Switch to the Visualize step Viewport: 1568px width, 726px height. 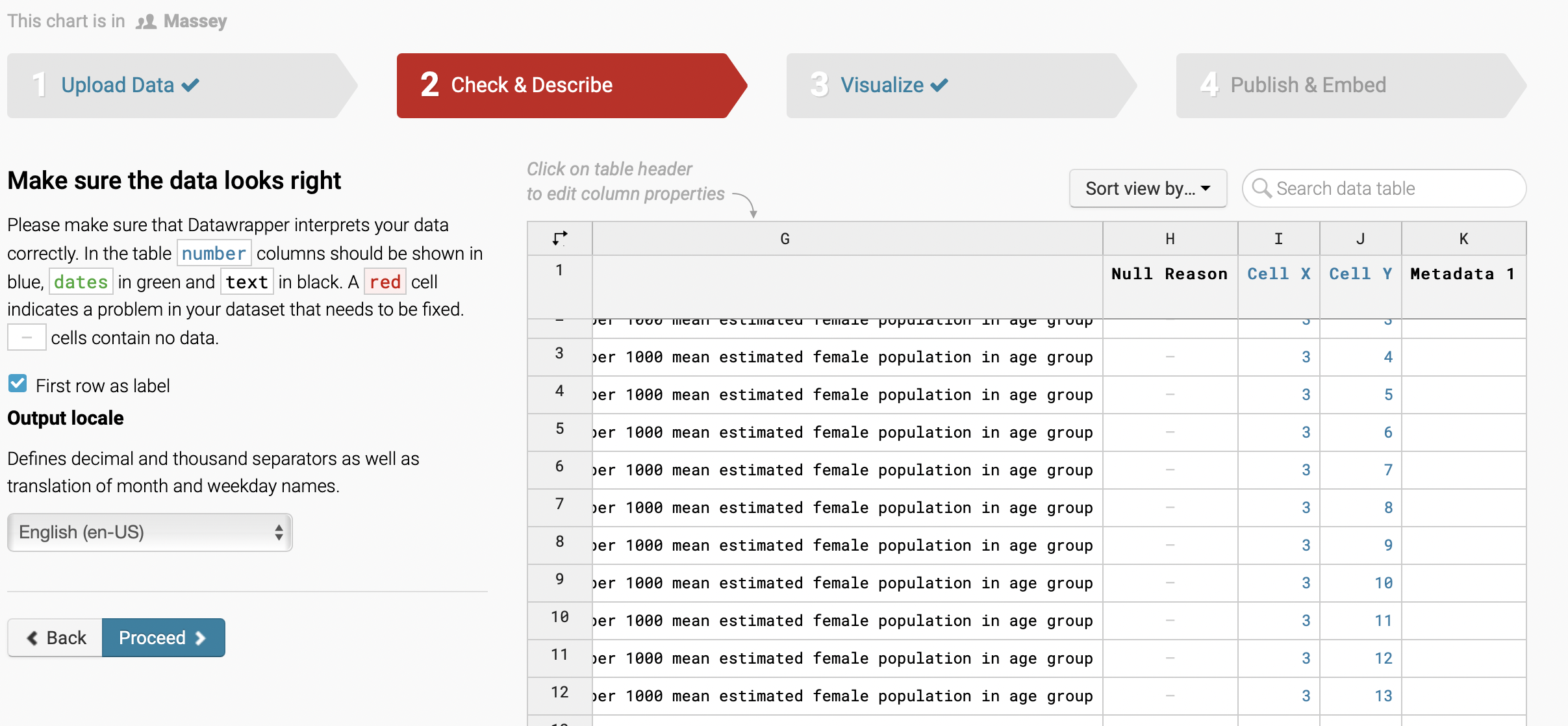(x=961, y=85)
